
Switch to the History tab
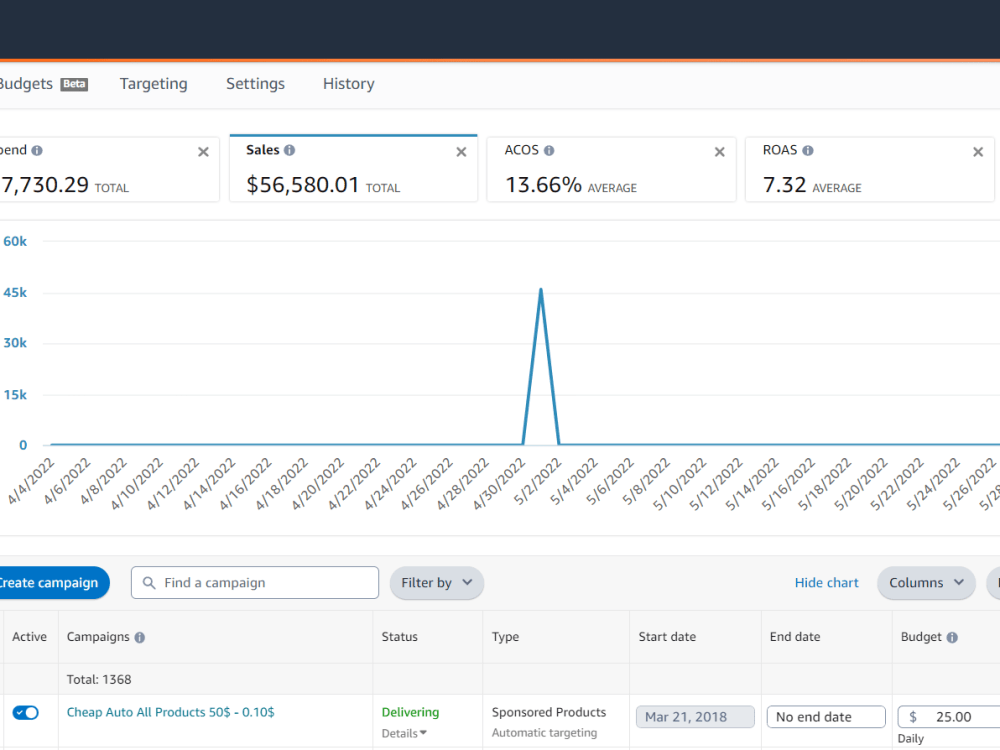(348, 84)
